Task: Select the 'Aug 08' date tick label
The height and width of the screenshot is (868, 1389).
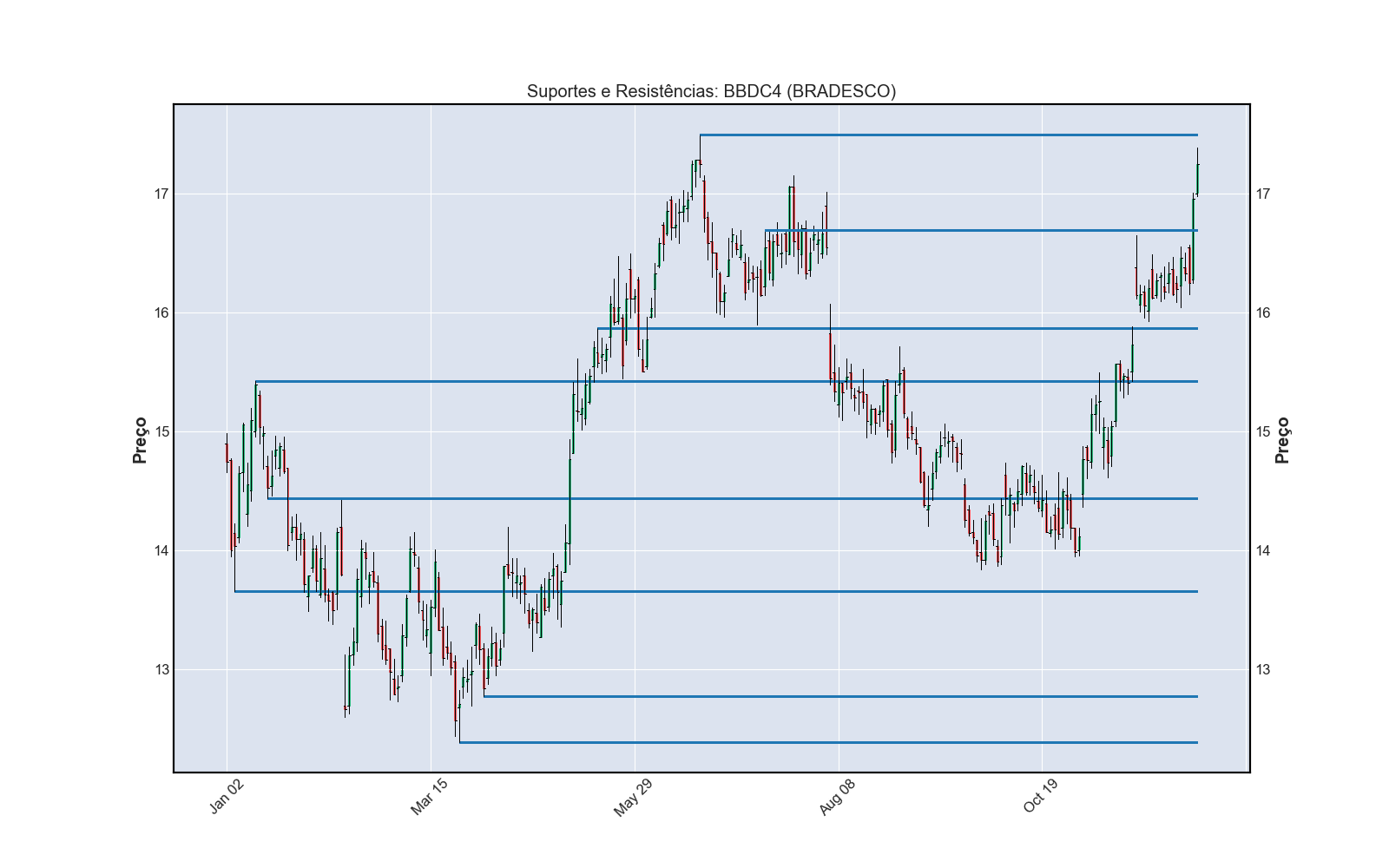Action: (x=838, y=797)
